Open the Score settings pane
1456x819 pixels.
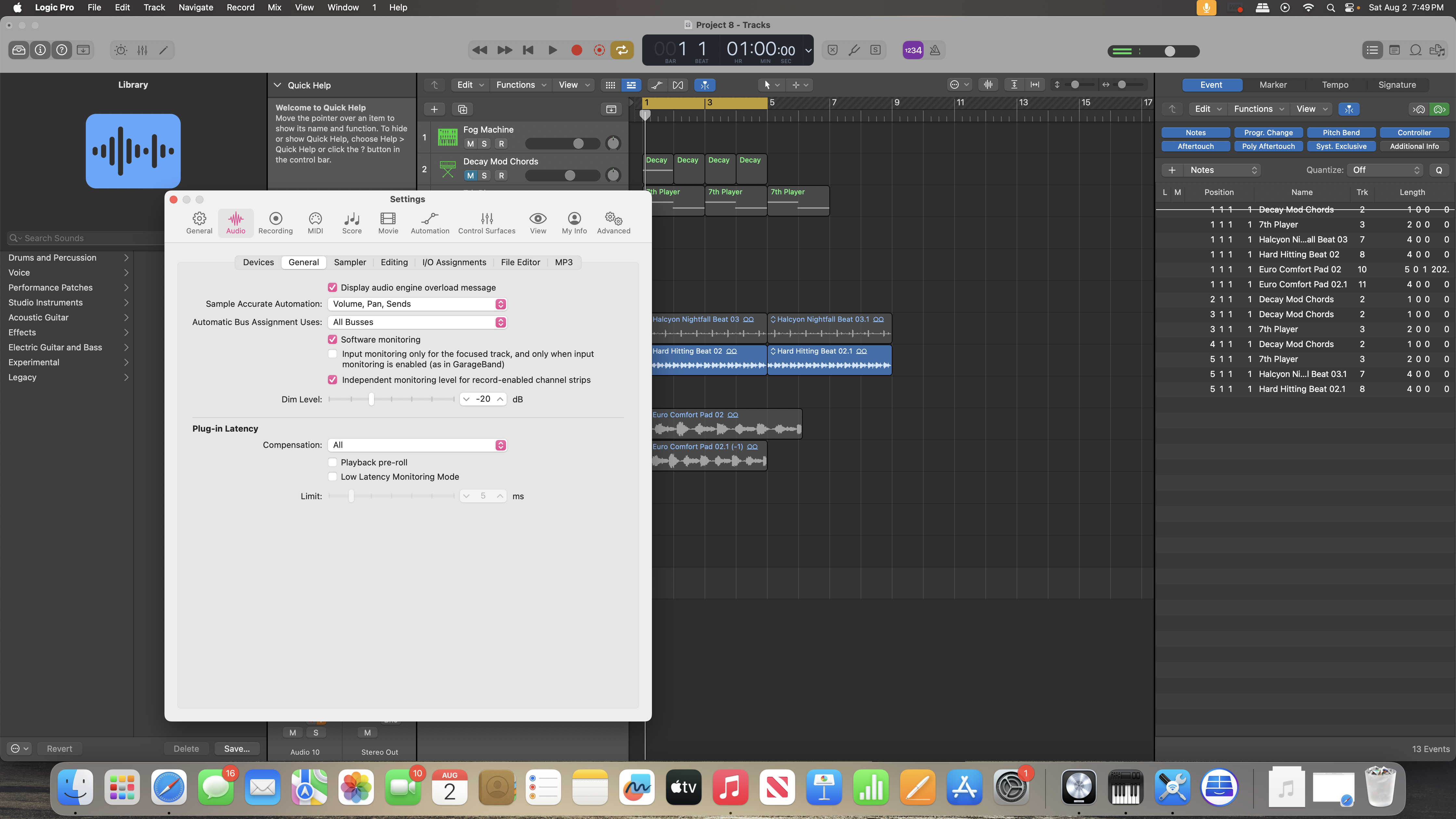pyautogui.click(x=352, y=223)
